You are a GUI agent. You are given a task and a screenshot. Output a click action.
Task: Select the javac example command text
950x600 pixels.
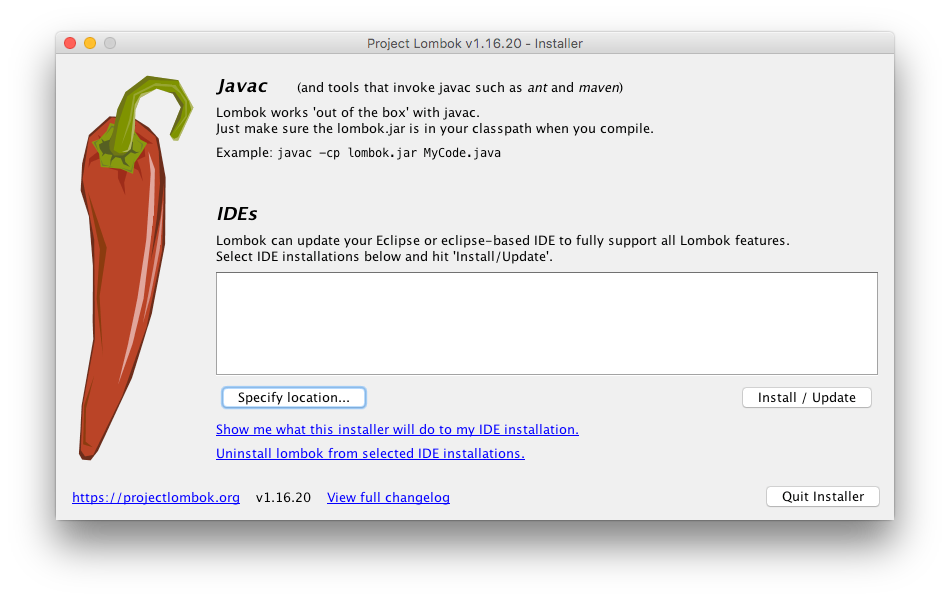click(x=358, y=152)
